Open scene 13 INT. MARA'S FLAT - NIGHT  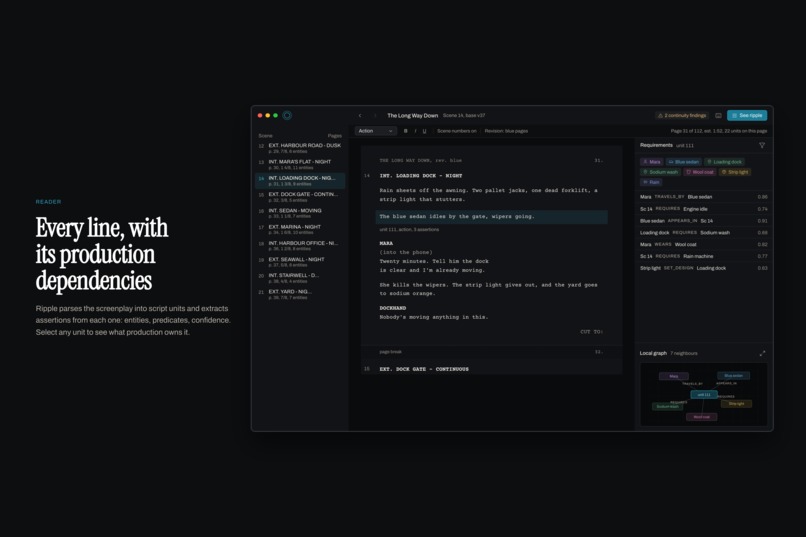tap(300, 164)
